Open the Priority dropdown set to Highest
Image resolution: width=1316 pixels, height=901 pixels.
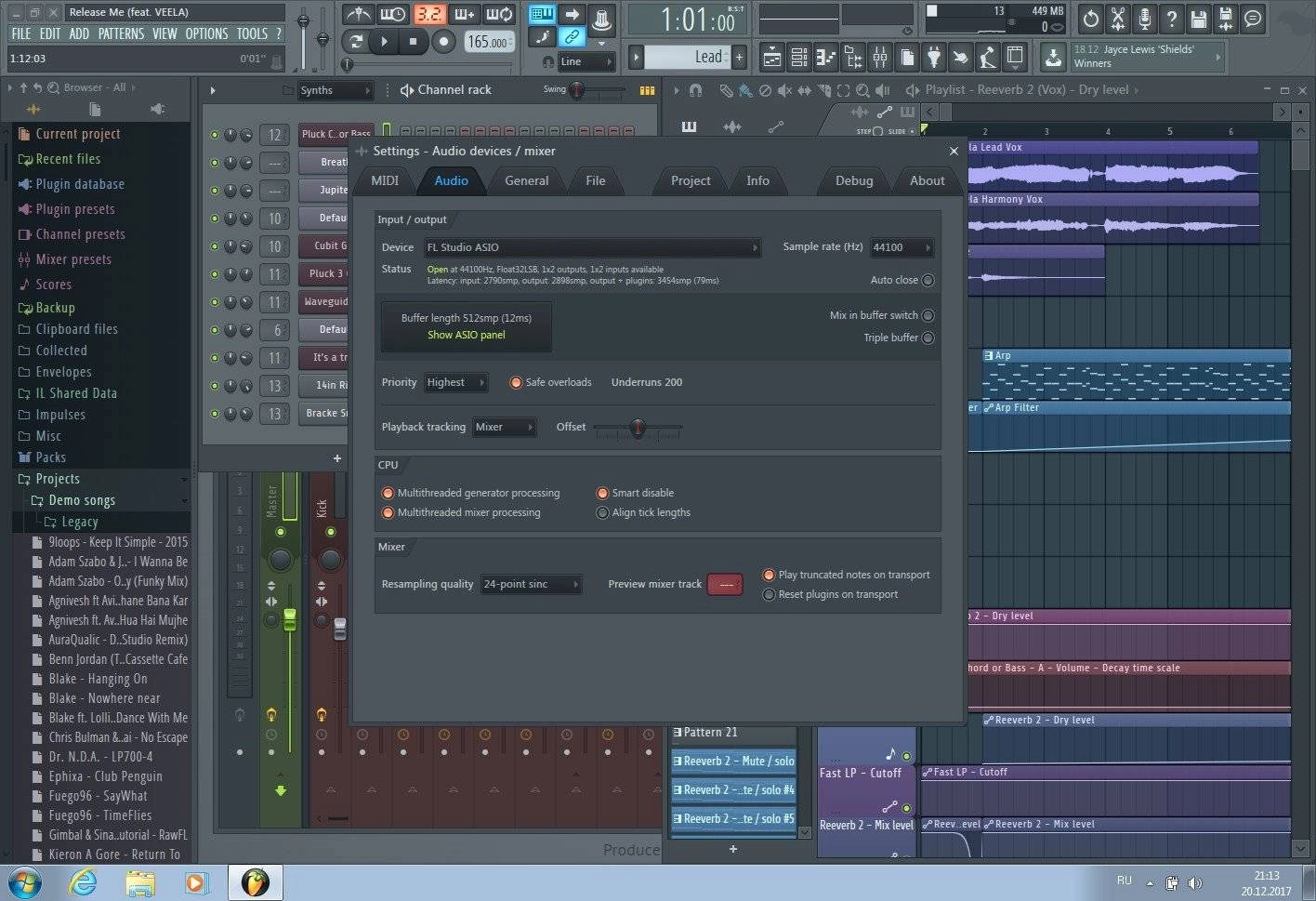tap(455, 382)
